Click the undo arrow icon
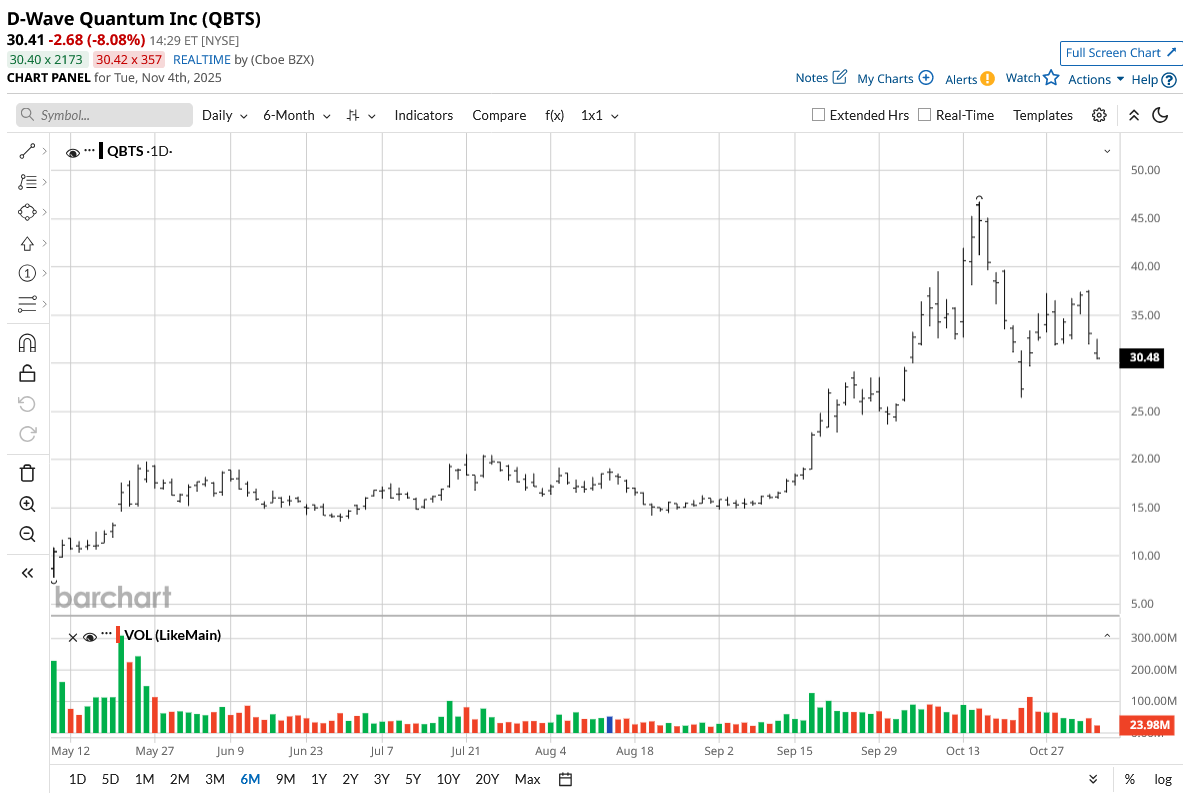This screenshot has height=793, width=1183. [x=27, y=404]
